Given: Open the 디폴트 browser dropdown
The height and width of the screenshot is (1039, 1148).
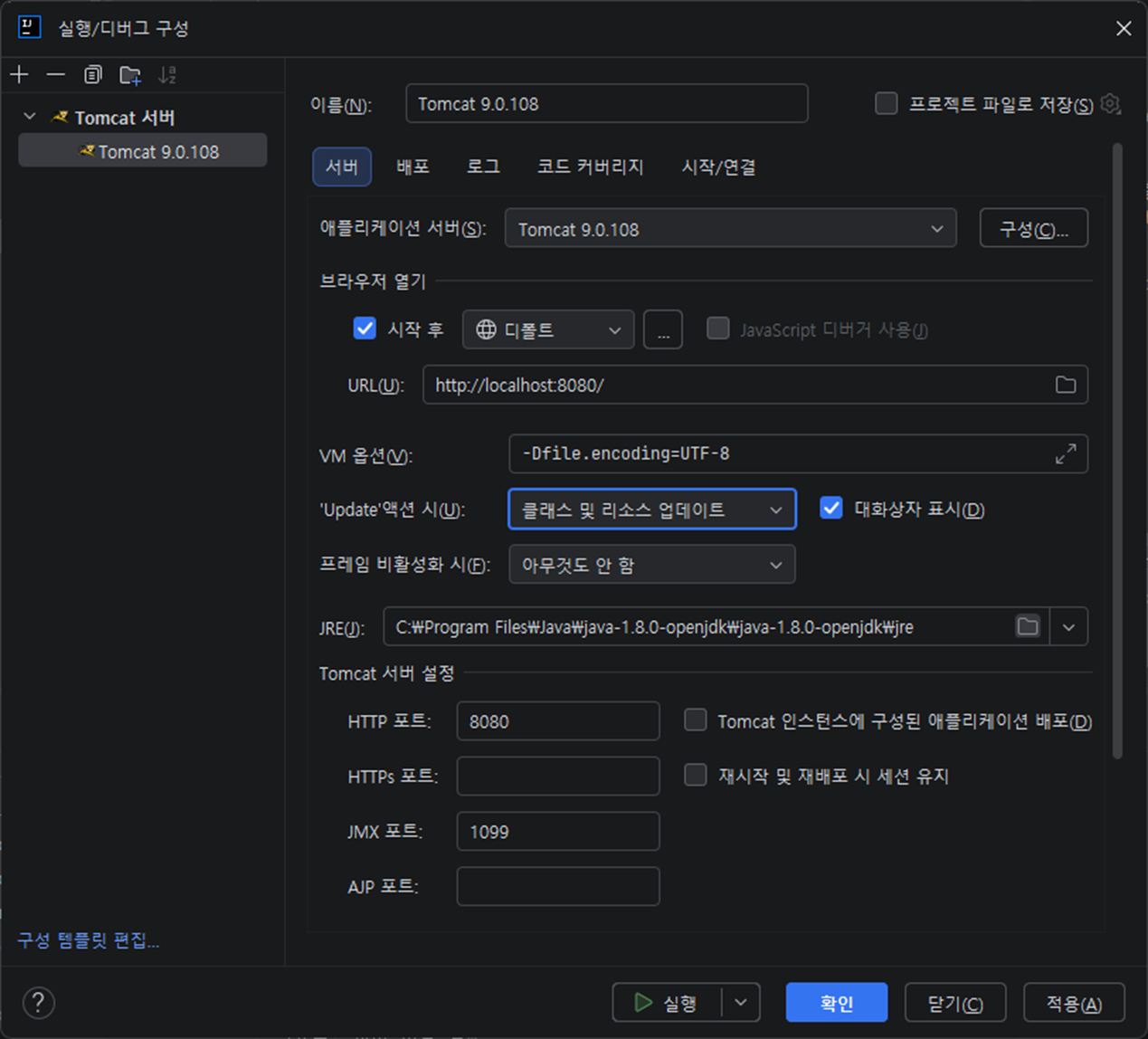Looking at the screenshot, I should [x=548, y=329].
